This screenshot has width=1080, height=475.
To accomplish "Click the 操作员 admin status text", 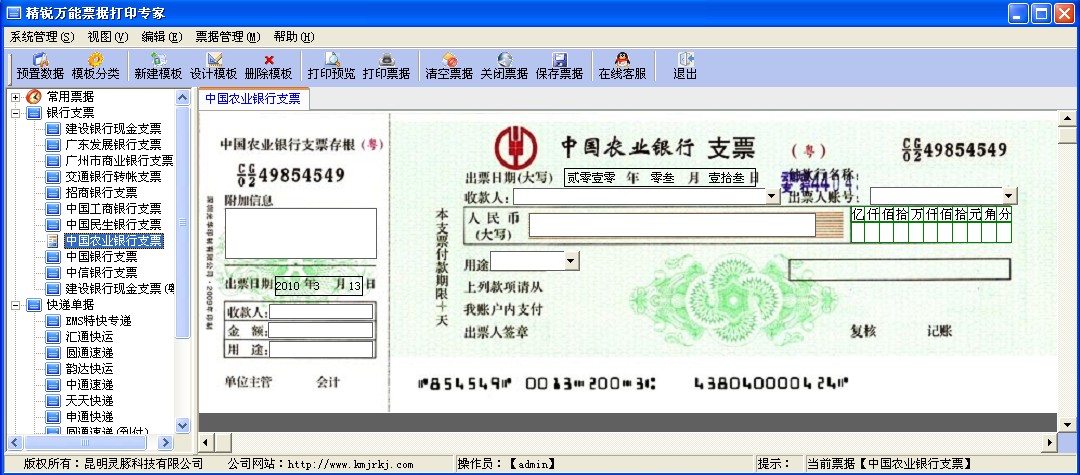I will click(507, 464).
